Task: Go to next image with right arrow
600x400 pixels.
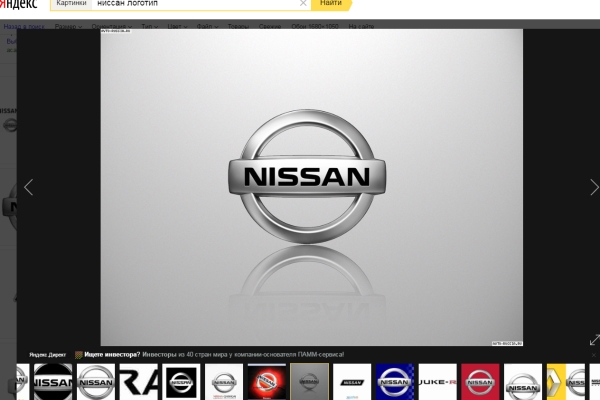Action: 594,187
